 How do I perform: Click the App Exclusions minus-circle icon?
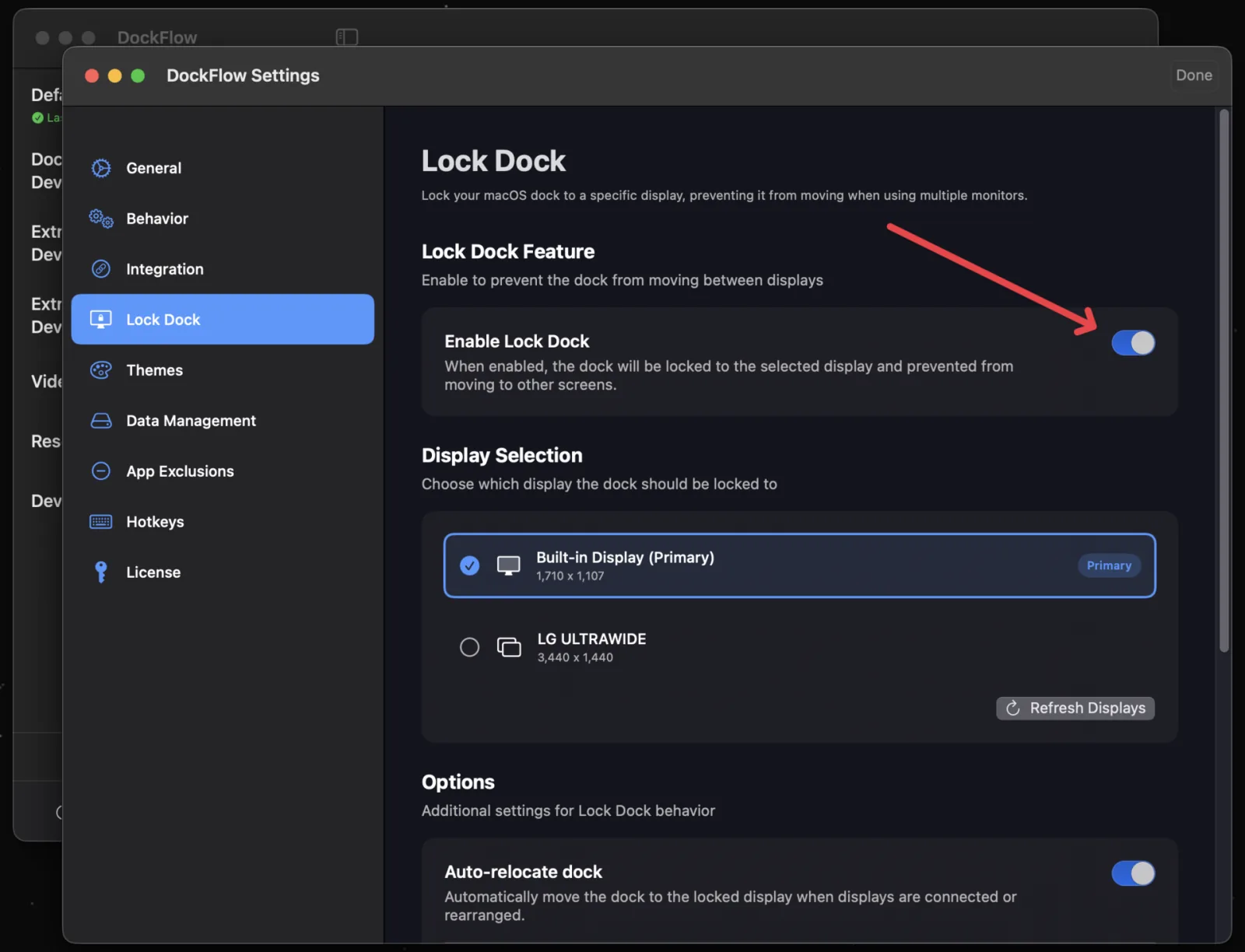point(101,471)
